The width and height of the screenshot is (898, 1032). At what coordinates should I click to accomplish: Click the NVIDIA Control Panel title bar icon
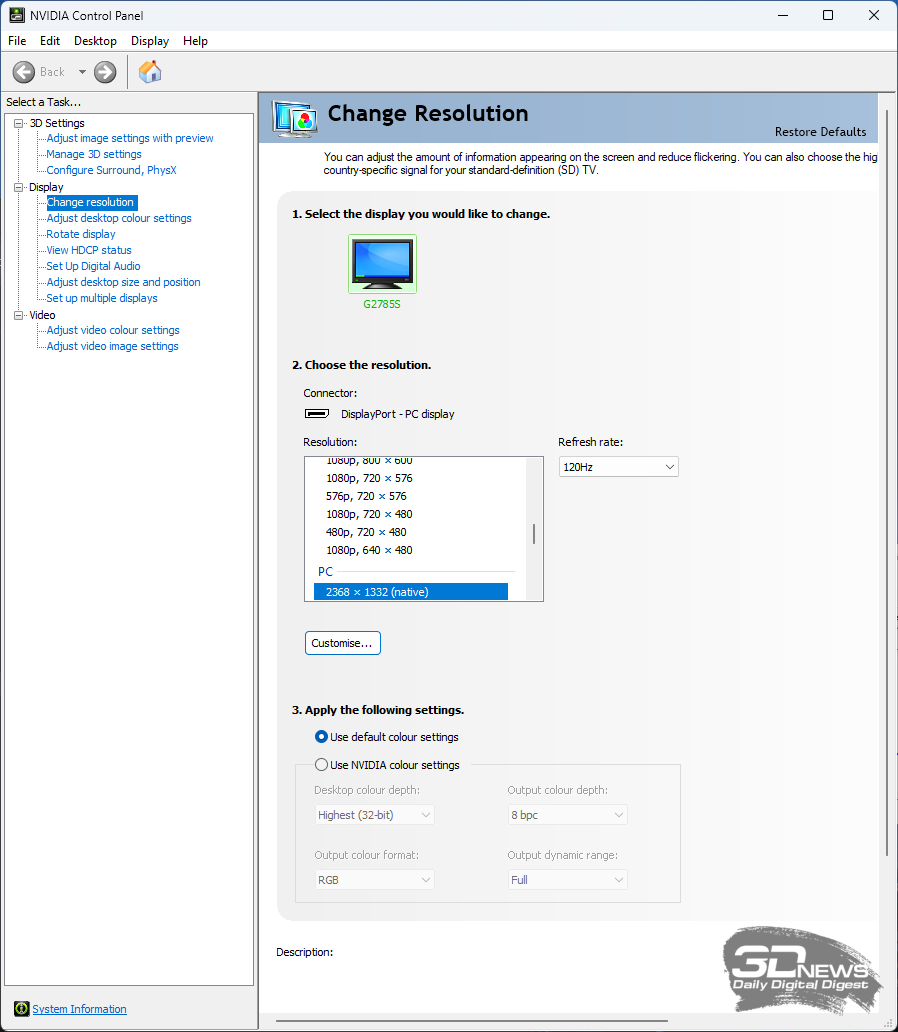click(x=17, y=15)
